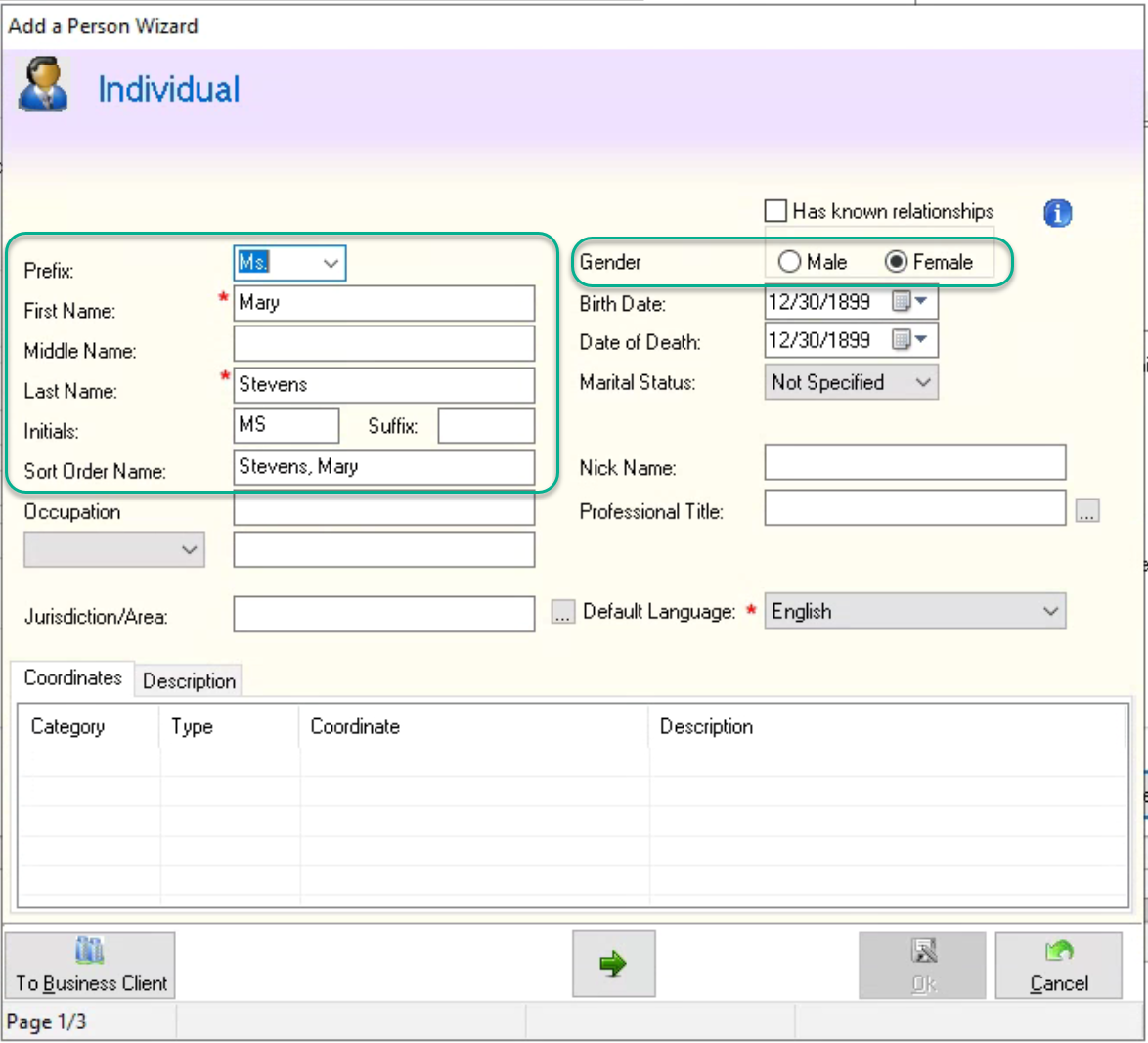Go to next page with green arrow
Viewport: 1148px width, 1043px height.
coord(613,963)
